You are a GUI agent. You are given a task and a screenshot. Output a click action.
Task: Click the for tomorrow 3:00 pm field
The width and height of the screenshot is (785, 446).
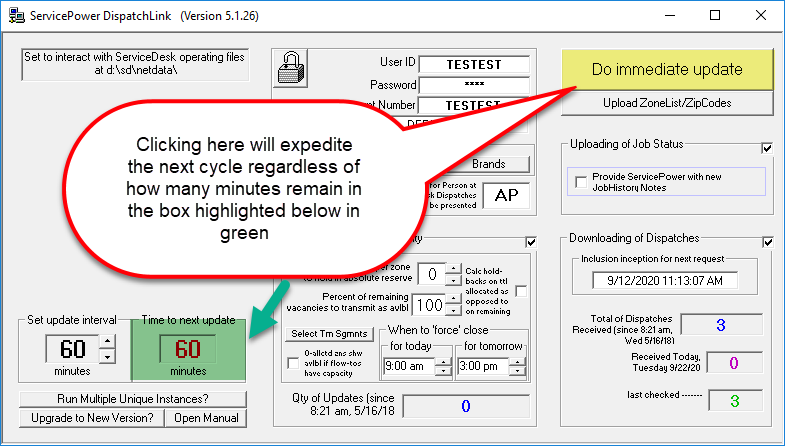(x=484, y=366)
